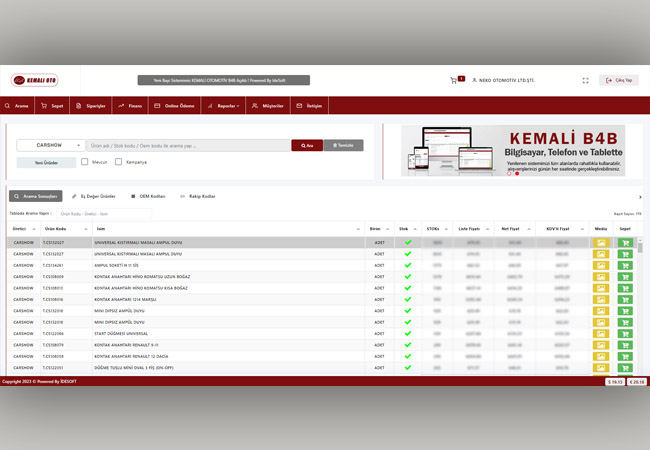Enable the Mevcut checkbox
This screenshot has height=450, width=650.
tap(85, 162)
